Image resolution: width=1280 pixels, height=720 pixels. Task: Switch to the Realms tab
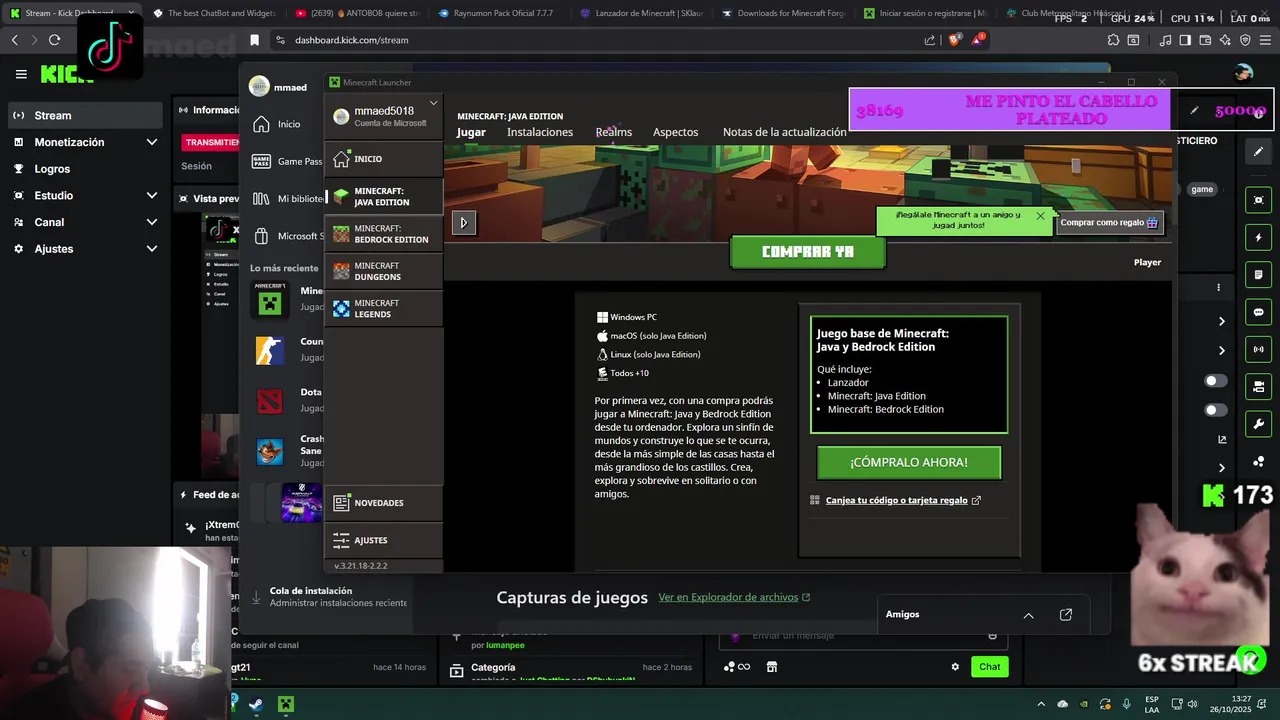(613, 132)
